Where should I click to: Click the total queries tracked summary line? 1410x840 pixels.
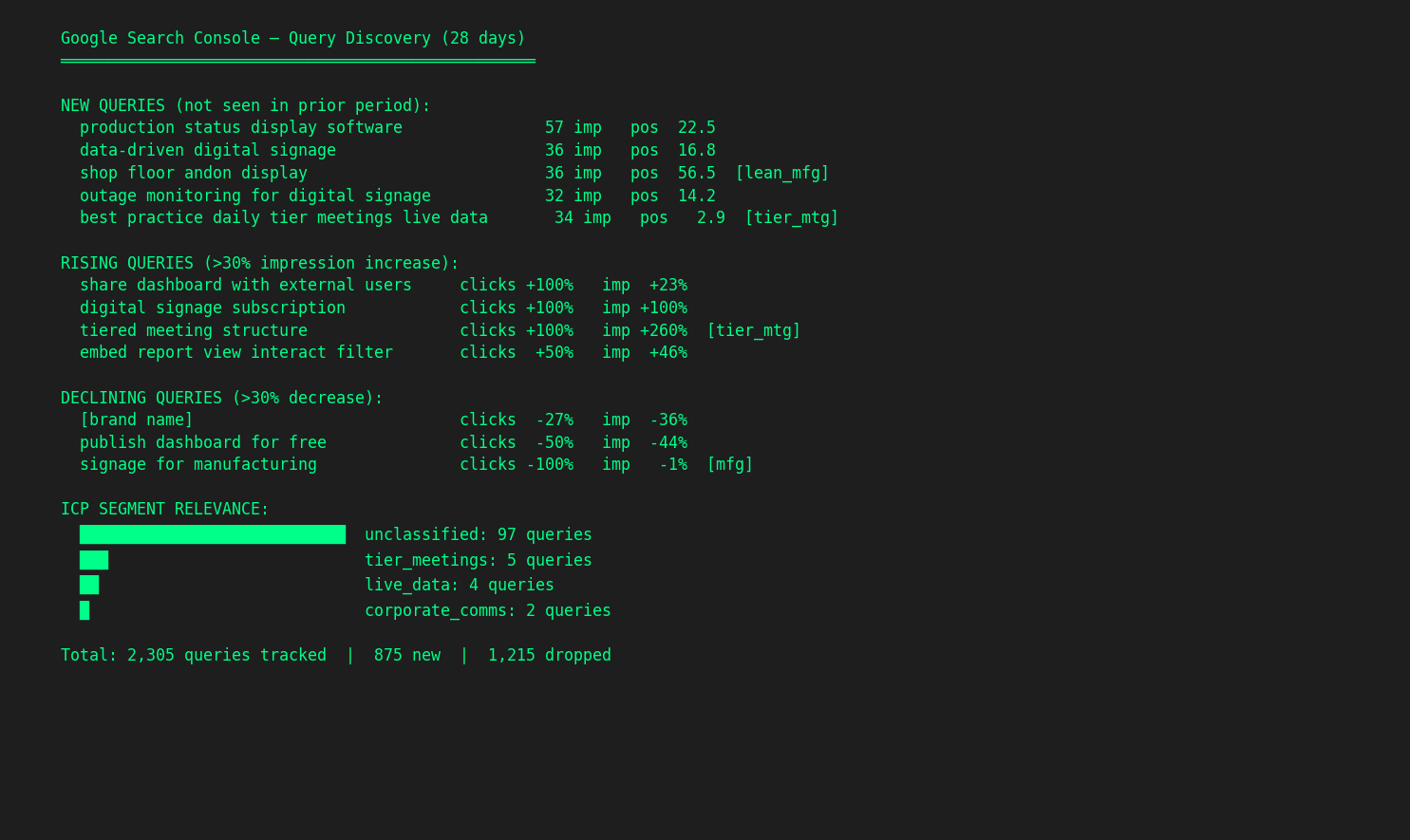click(335, 656)
